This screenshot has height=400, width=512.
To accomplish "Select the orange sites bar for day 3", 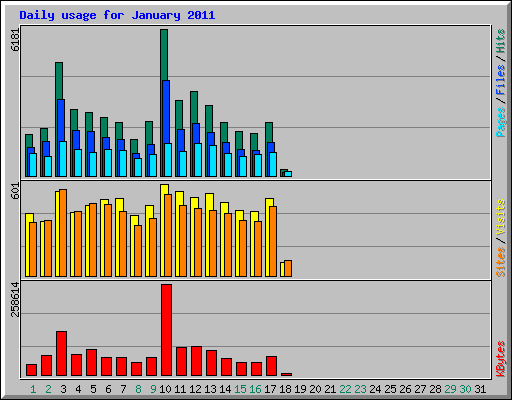I will pos(63,233).
